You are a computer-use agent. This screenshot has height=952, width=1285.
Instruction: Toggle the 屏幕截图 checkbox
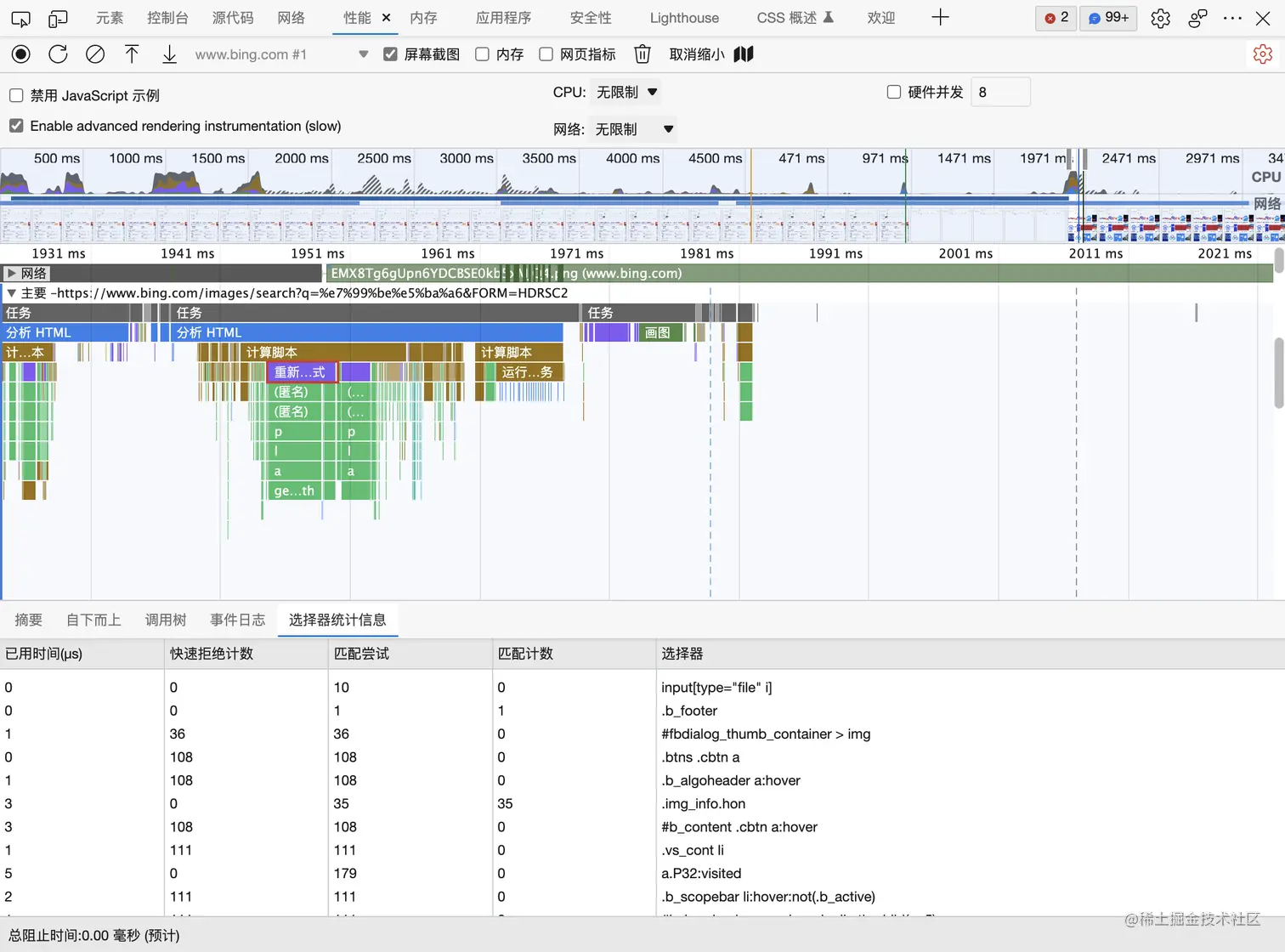[390, 54]
